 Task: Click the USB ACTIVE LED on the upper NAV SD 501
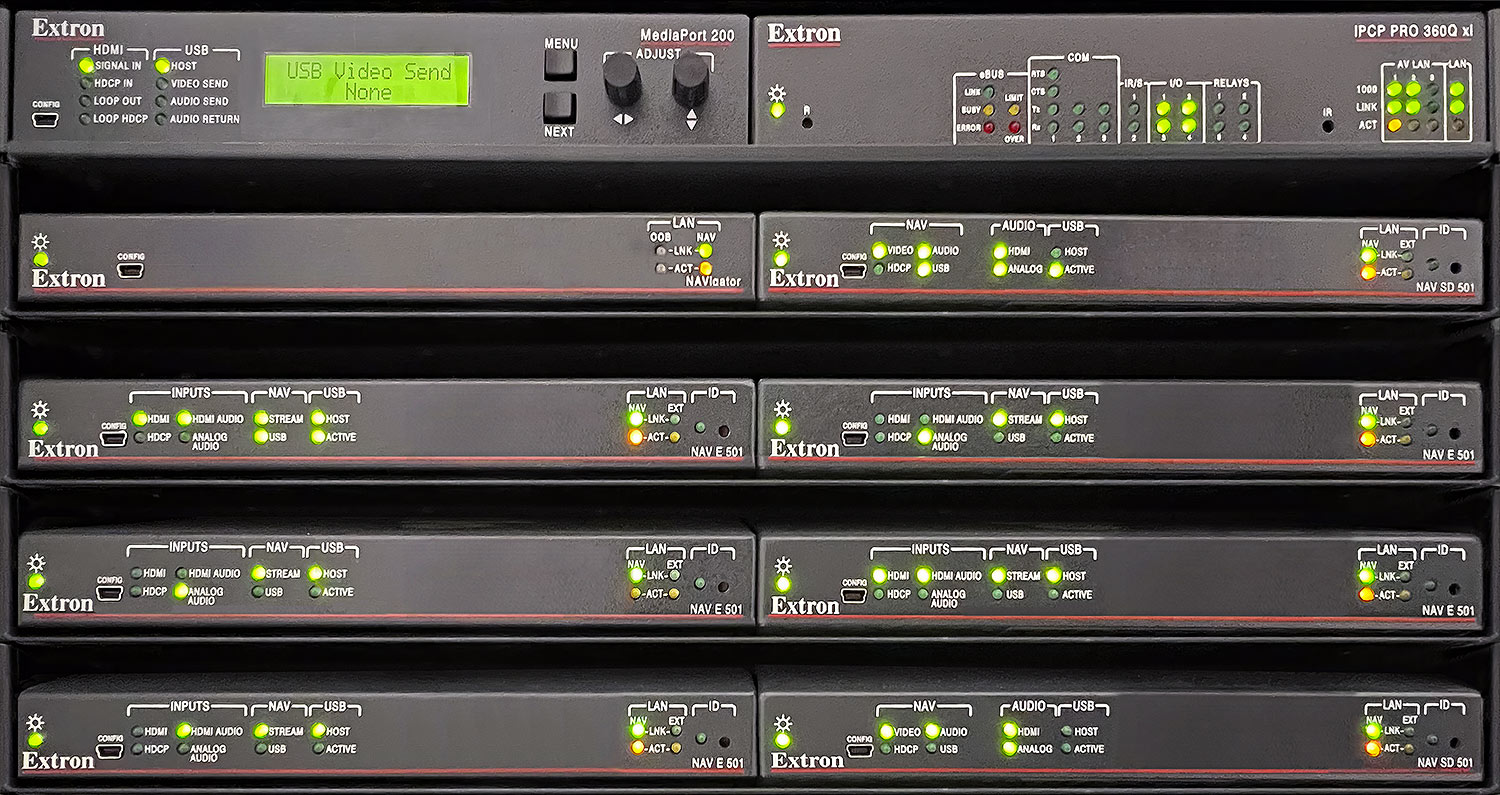tap(1056, 270)
